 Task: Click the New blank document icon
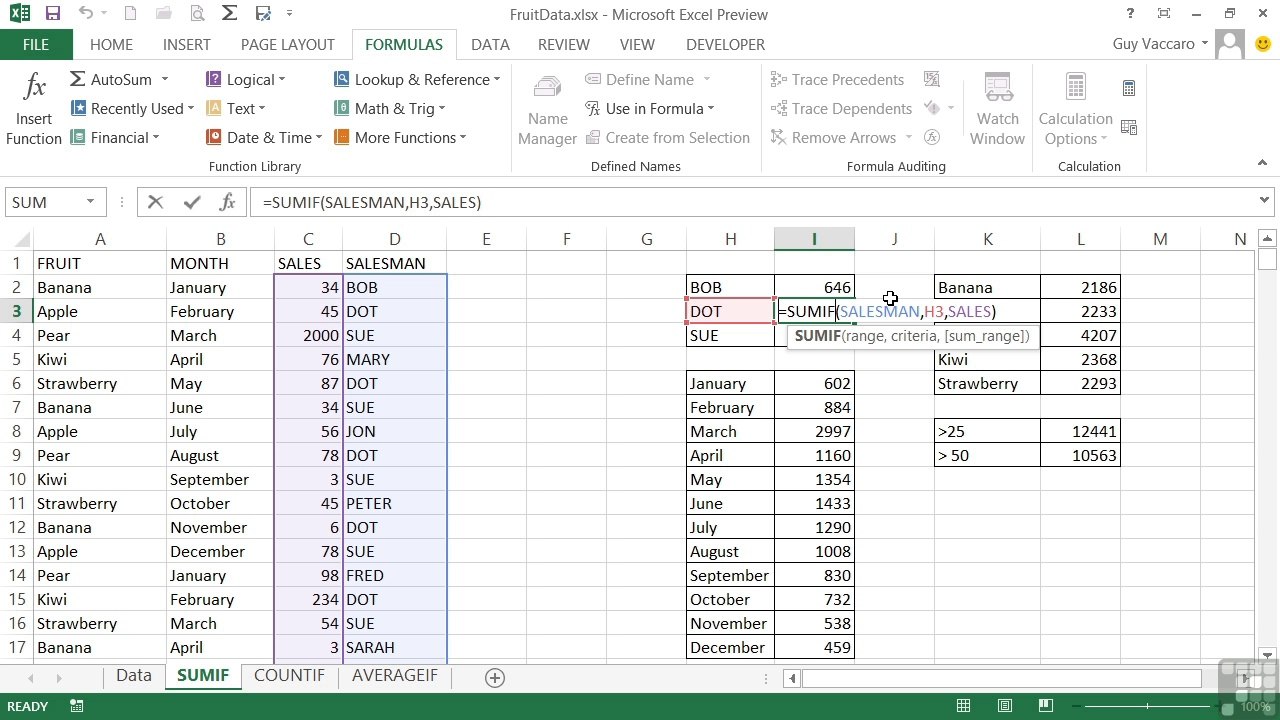pyautogui.click(x=131, y=14)
